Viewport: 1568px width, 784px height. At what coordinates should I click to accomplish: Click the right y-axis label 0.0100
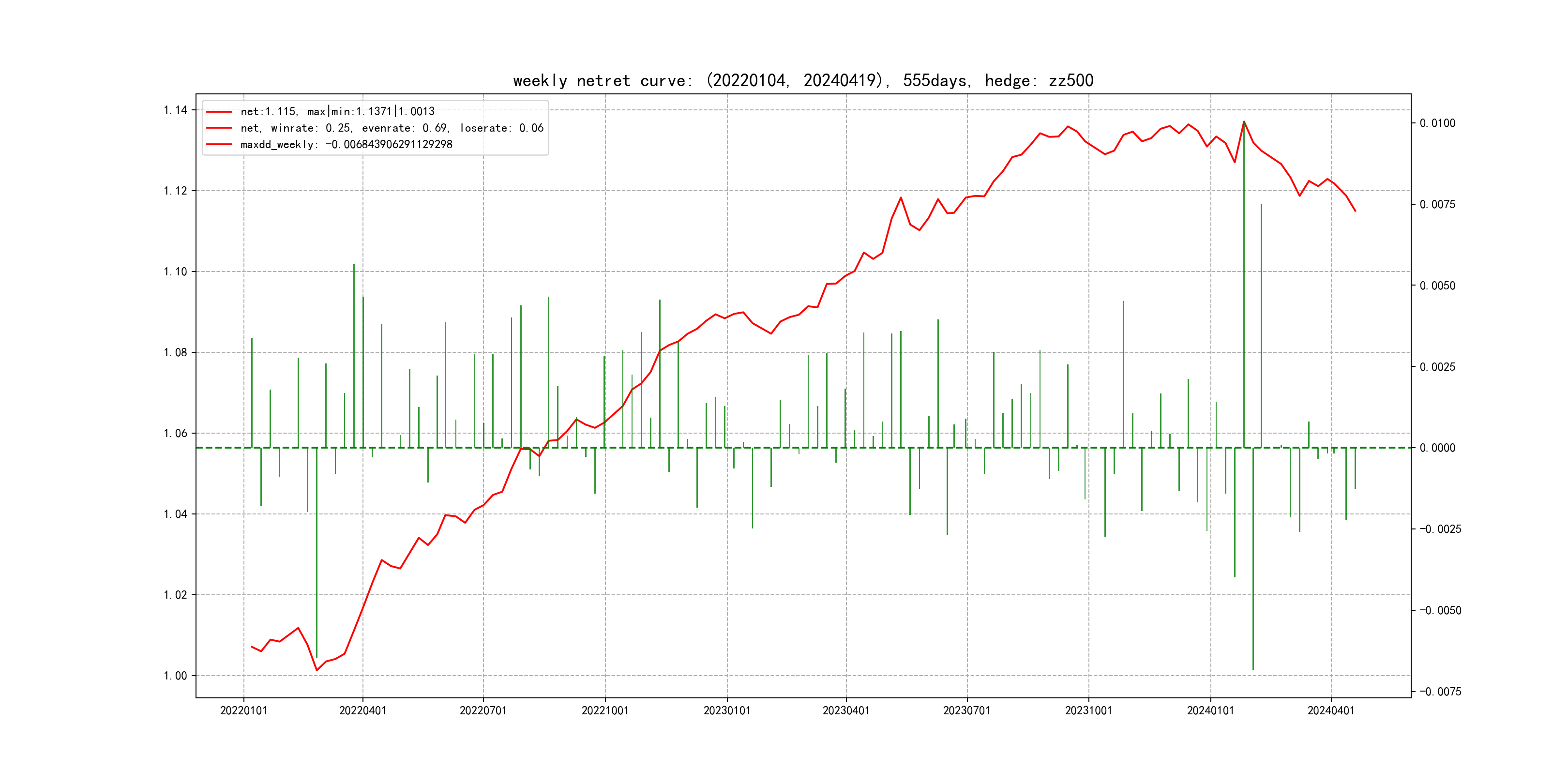(x=1437, y=123)
